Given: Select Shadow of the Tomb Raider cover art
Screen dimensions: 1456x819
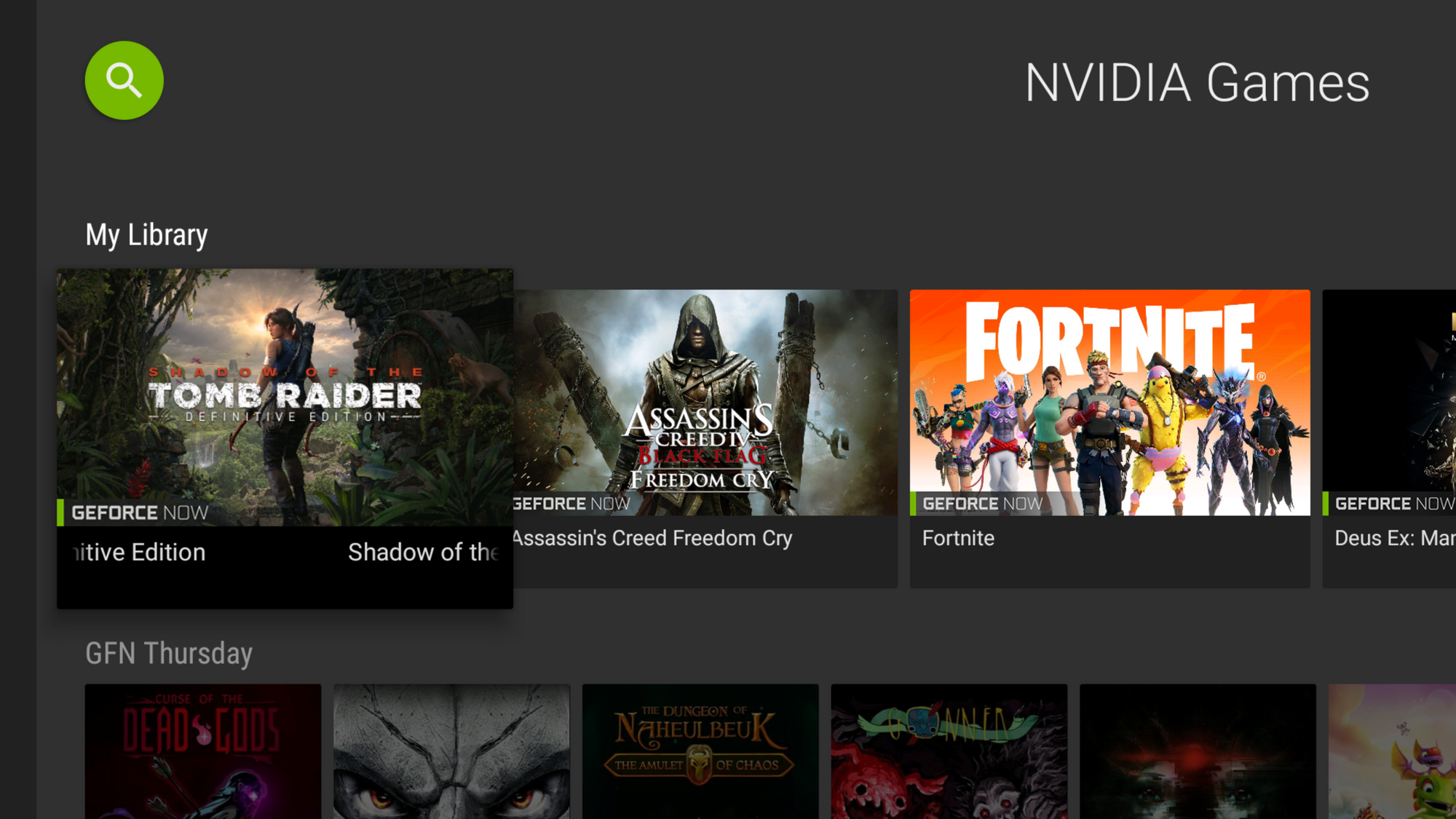Looking at the screenshot, I should point(285,397).
